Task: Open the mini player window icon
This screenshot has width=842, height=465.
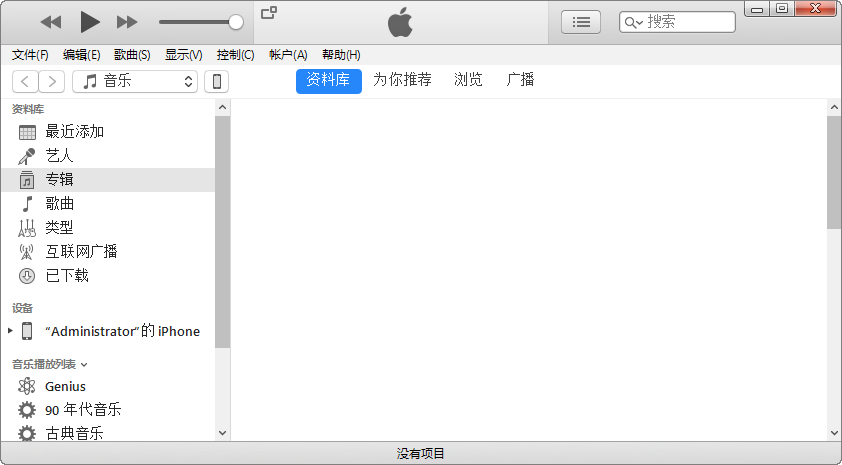Action: coord(269,12)
